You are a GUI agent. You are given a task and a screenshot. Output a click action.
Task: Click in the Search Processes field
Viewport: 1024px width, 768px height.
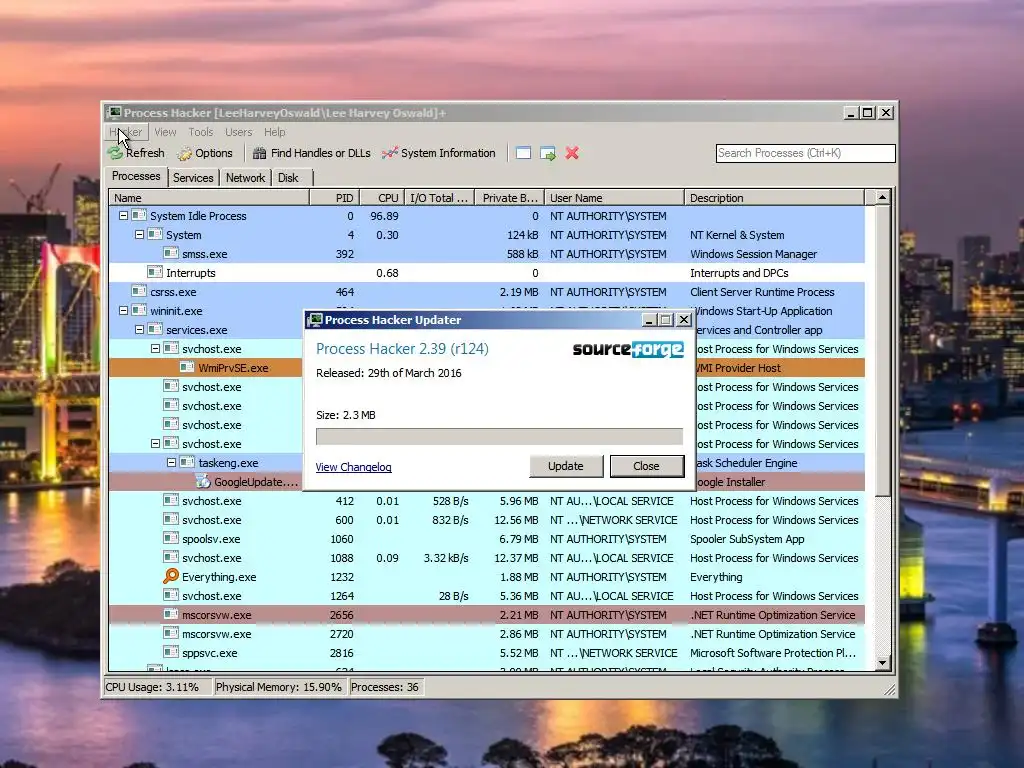[805, 153]
